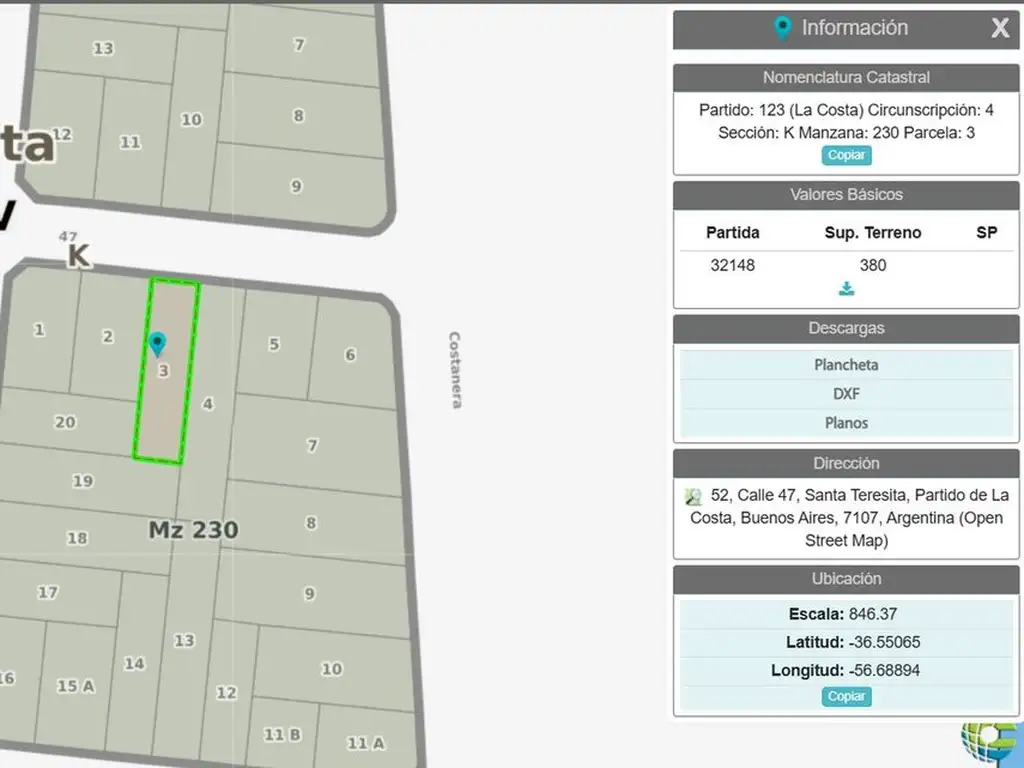Select the Mz 230 block label

click(193, 530)
